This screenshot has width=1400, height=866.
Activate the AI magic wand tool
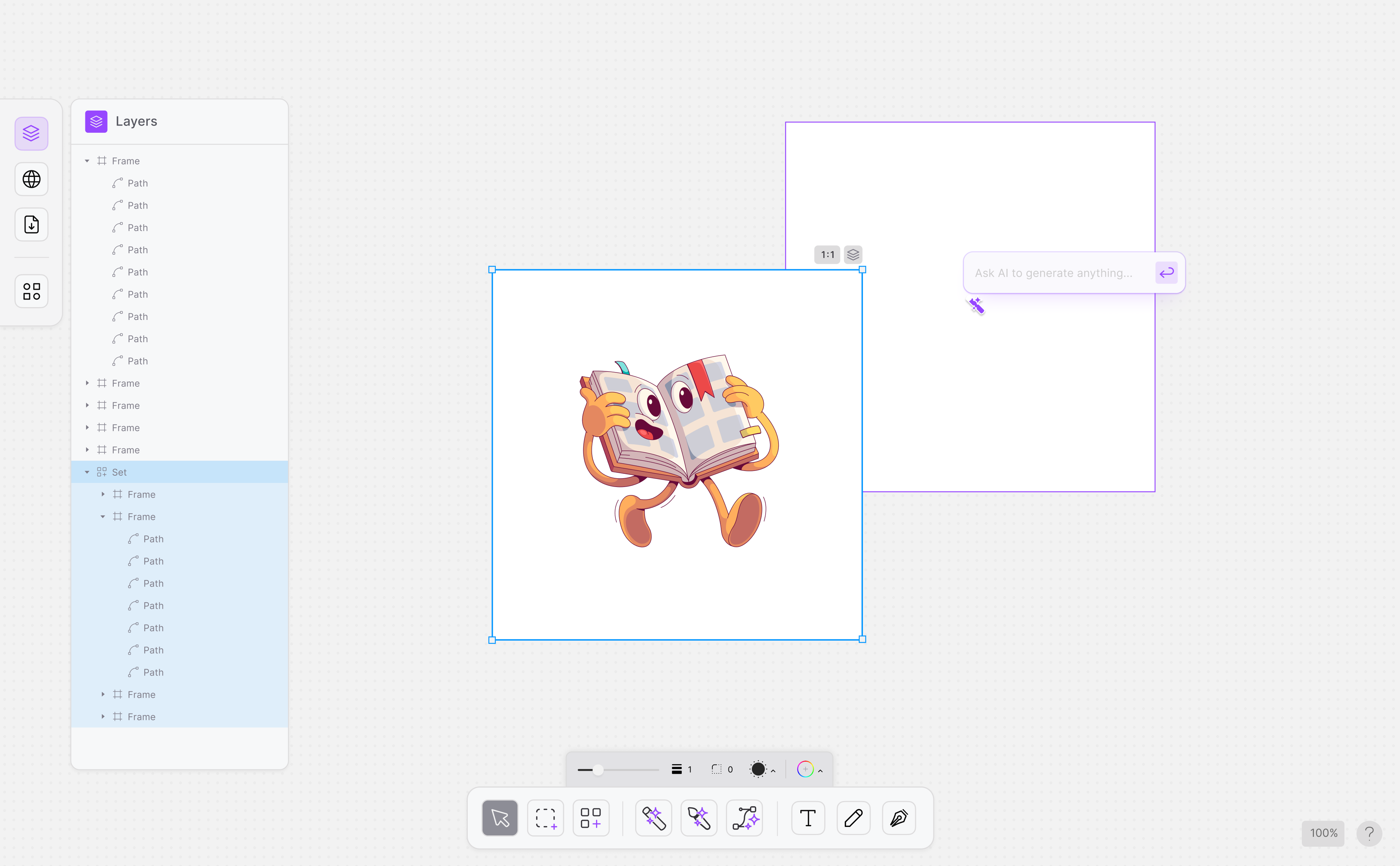[x=653, y=818]
